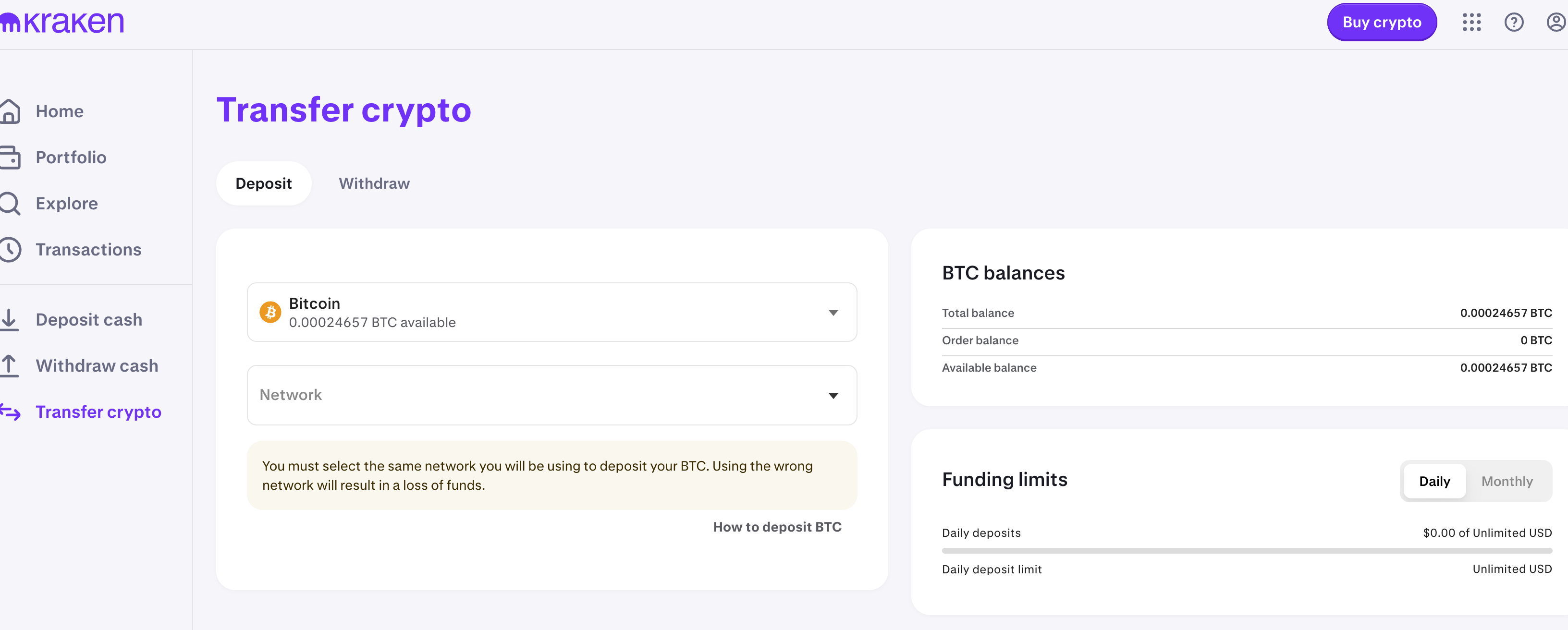Click the Bitcoin coin logo
Viewport: 1568px width, 630px height.
click(270, 312)
